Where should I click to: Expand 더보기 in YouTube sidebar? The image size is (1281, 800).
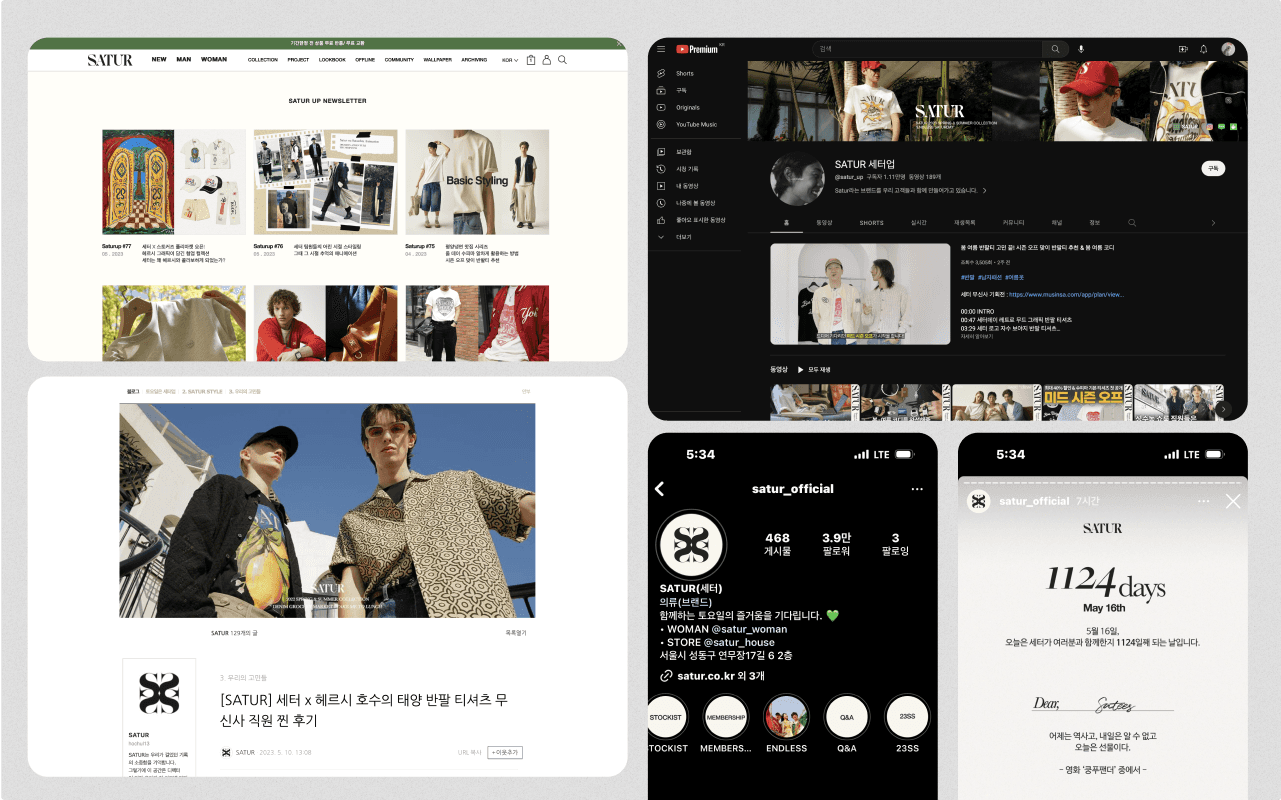click(675, 237)
